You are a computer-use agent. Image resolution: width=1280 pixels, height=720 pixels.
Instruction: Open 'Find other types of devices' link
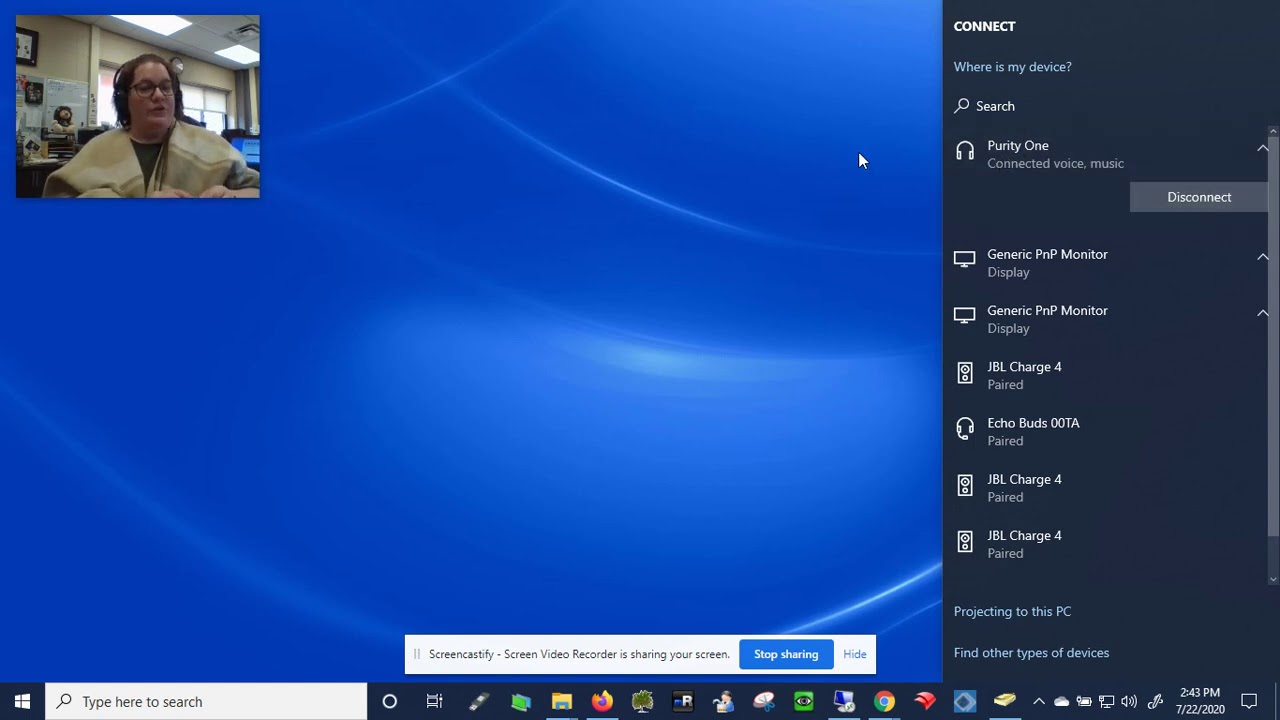[1031, 653]
